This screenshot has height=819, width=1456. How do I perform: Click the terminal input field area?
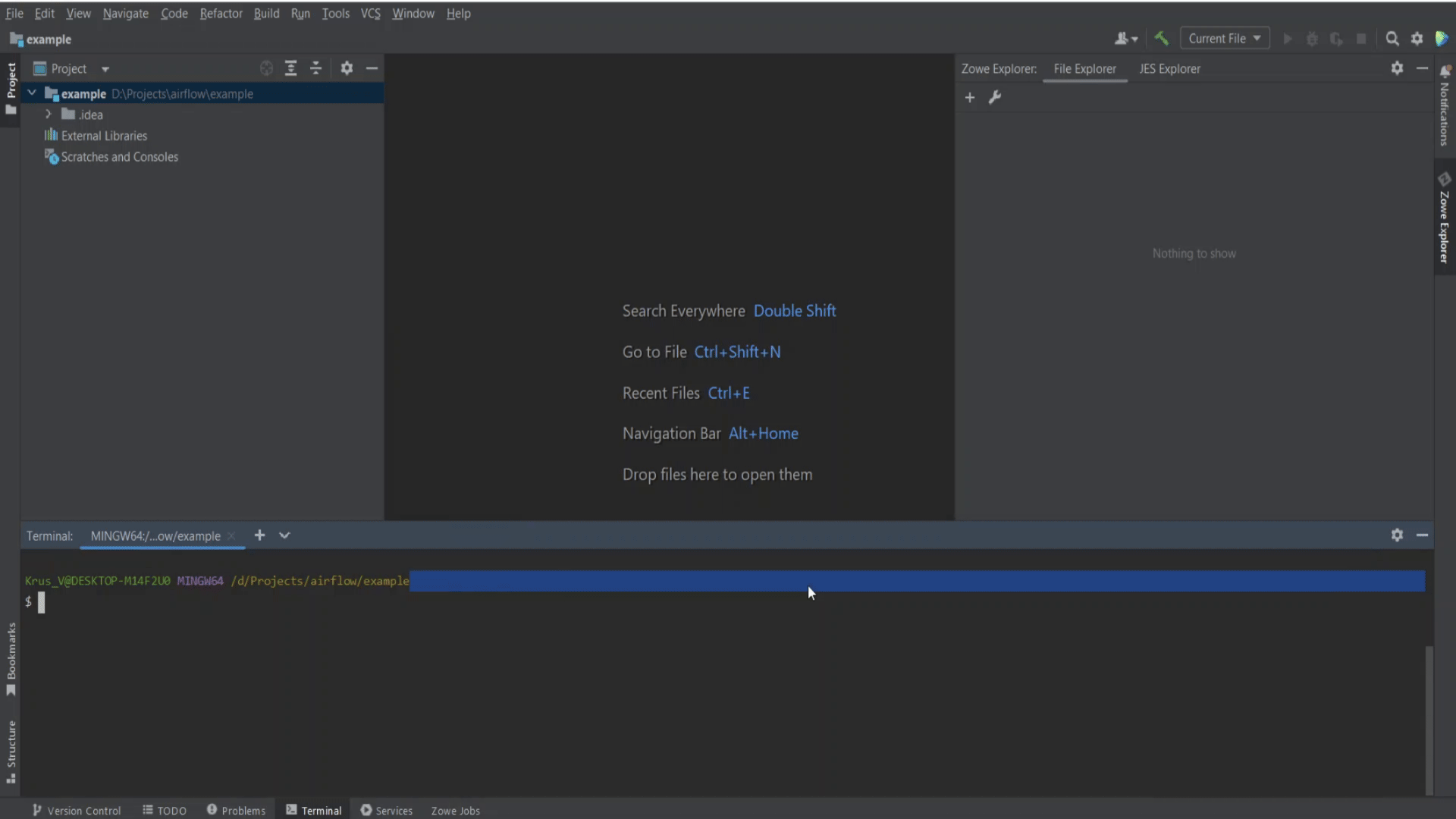pyautogui.click(x=40, y=601)
